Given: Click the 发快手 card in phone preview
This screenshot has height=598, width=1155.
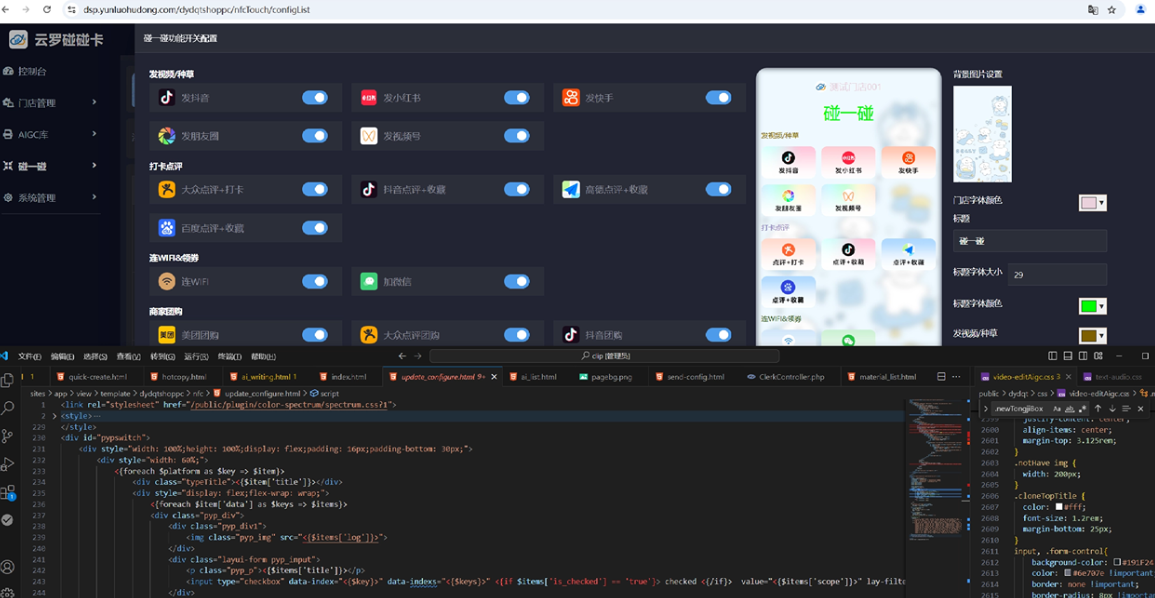Looking at the screenshot, I should (x=908, y=162).
